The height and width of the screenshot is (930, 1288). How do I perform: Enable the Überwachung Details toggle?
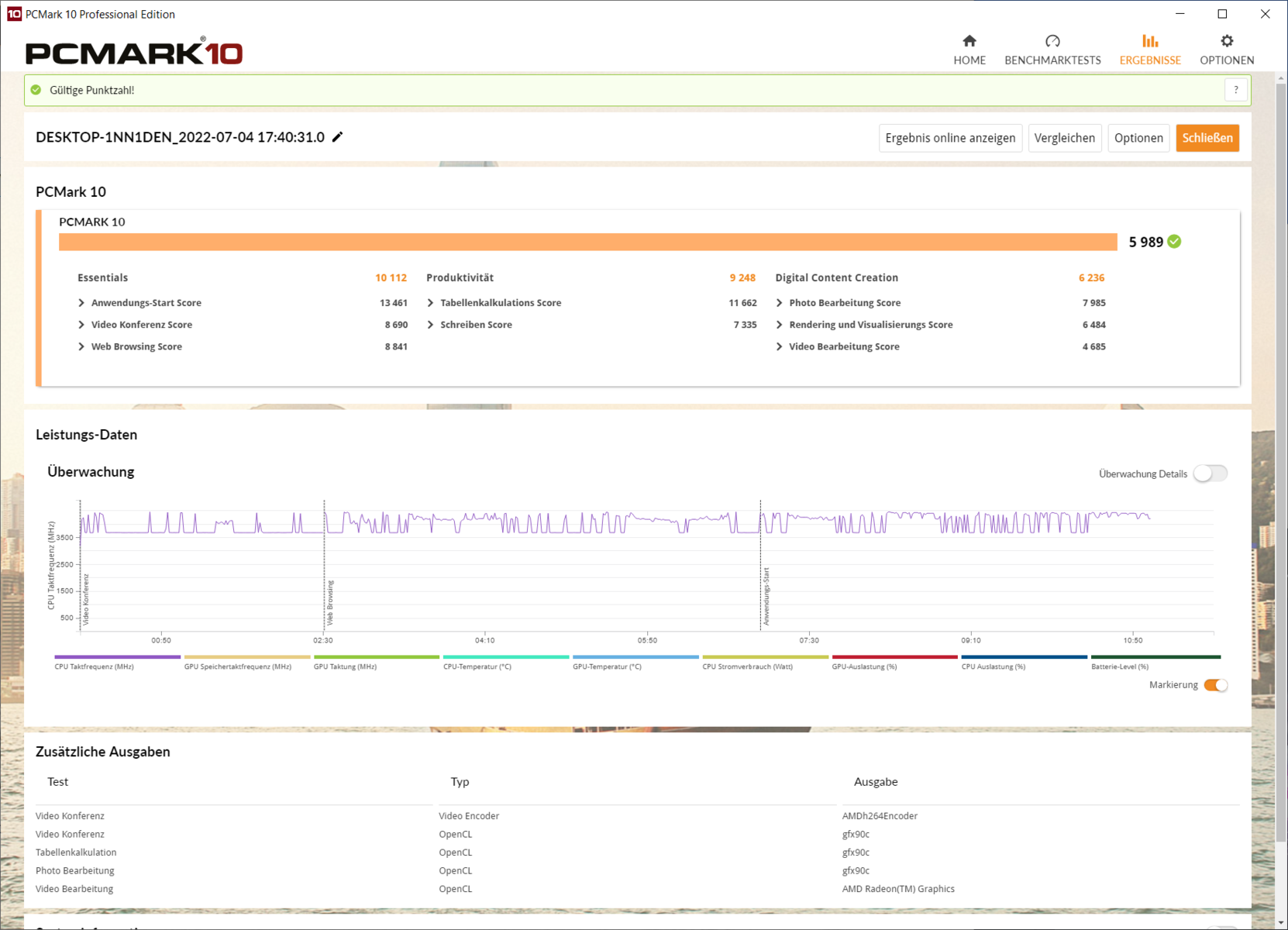pos(1211,474)
